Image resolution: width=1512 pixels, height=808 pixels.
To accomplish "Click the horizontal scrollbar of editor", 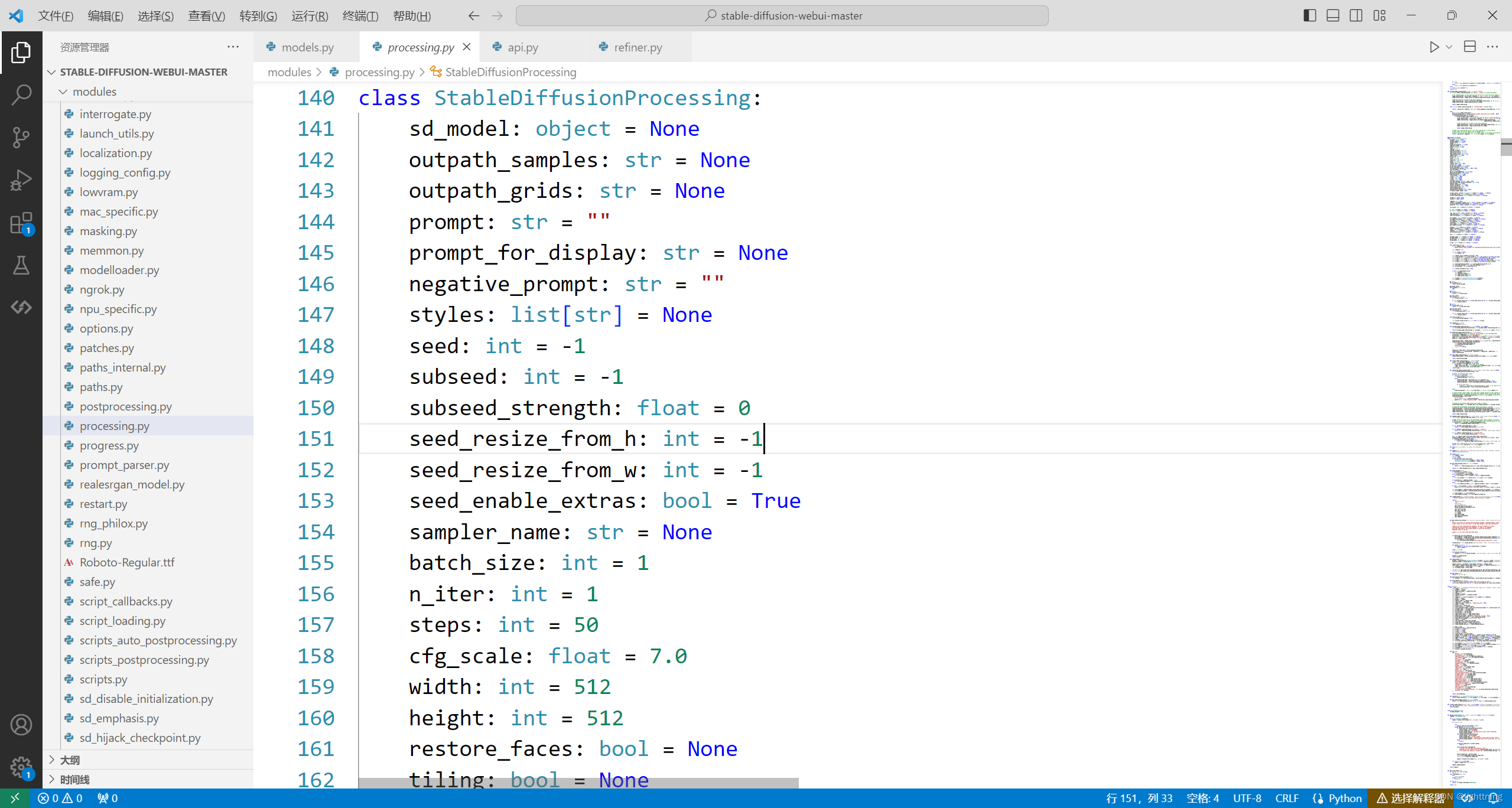I will [578, 783].
